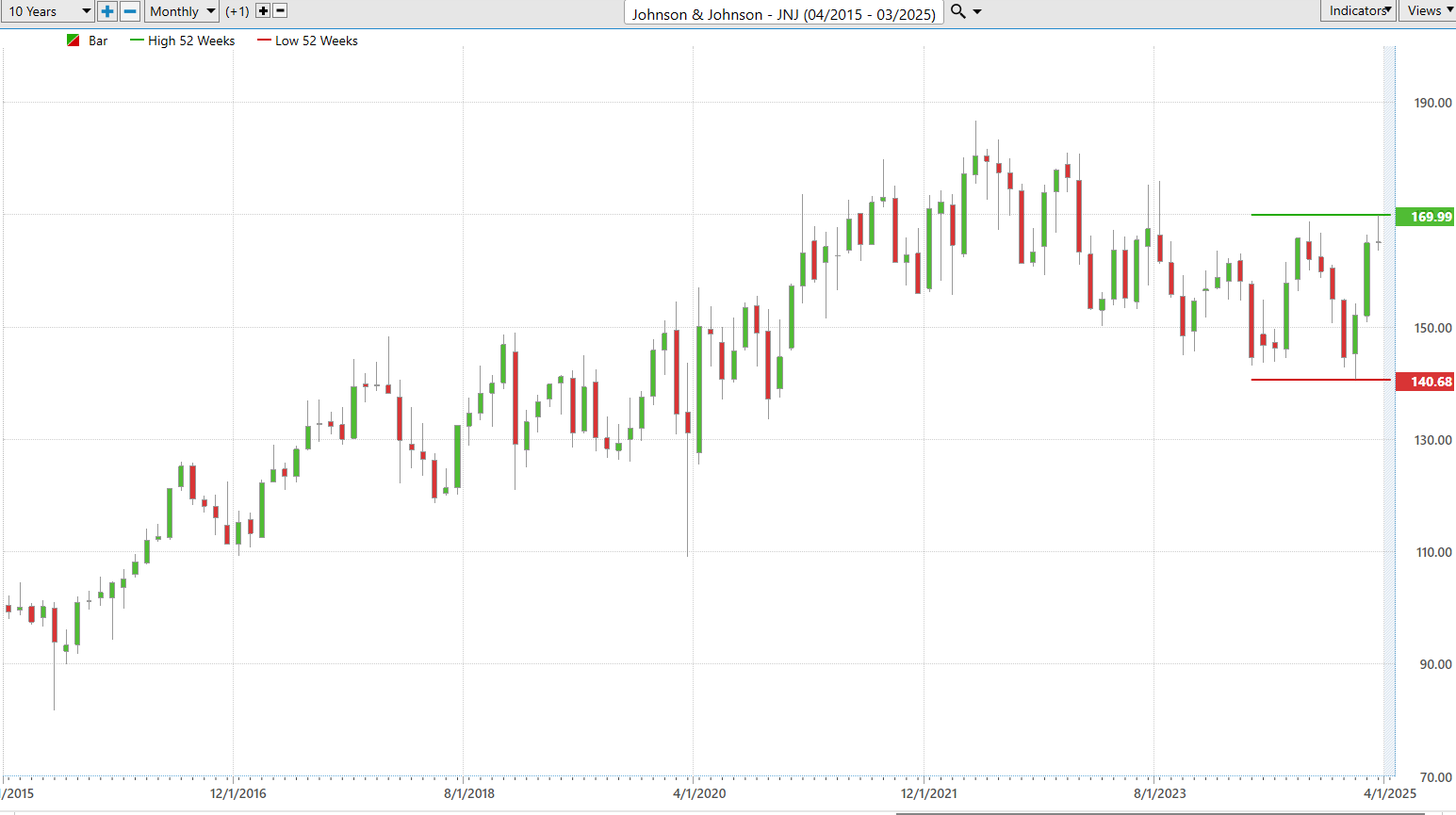The height and width of the screenshot is (815, 1456).
Task: Click the blue plus zoom-in button
Action: click(107, 11)
